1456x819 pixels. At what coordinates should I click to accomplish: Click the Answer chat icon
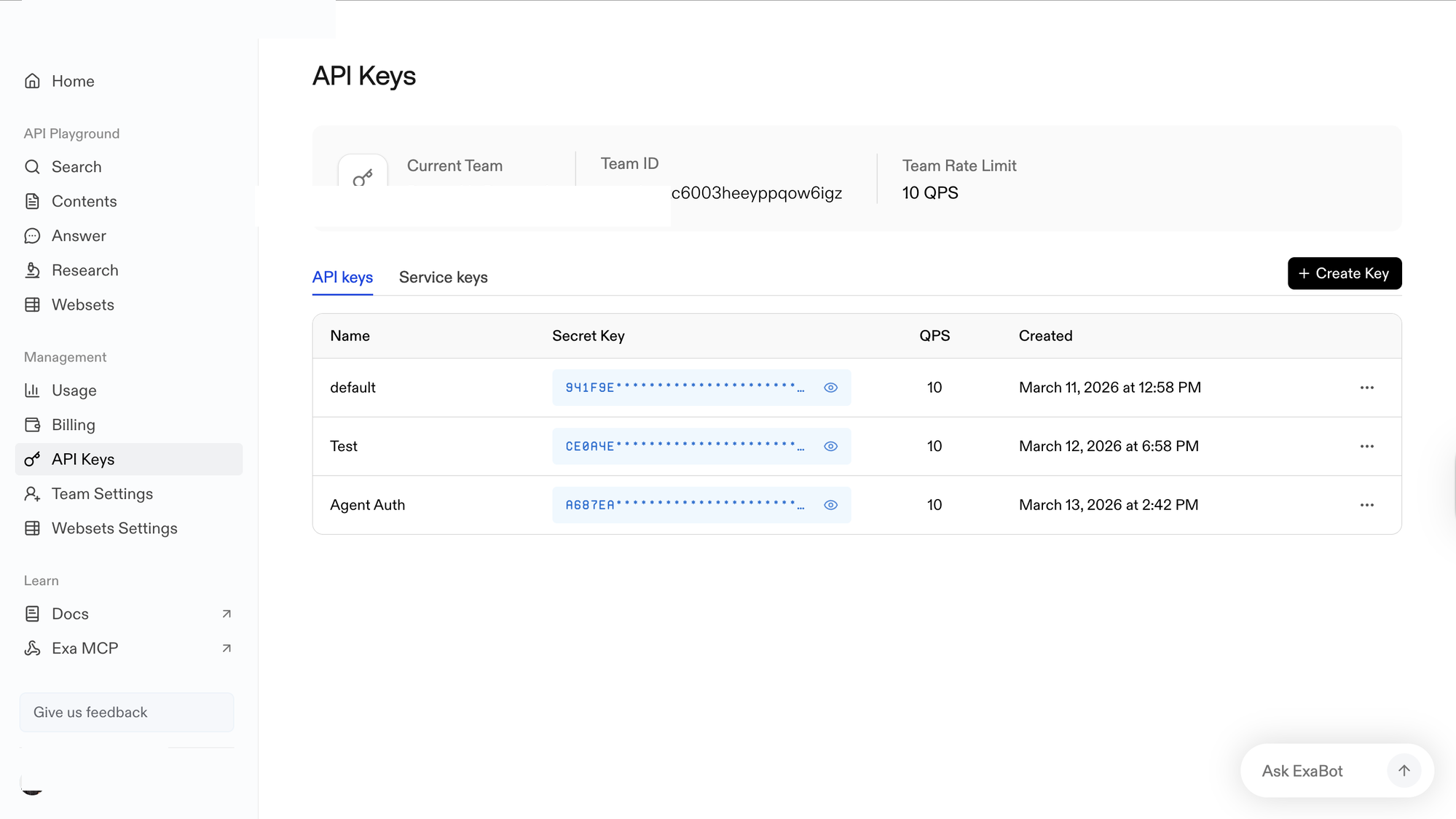(x=33, y=235)
